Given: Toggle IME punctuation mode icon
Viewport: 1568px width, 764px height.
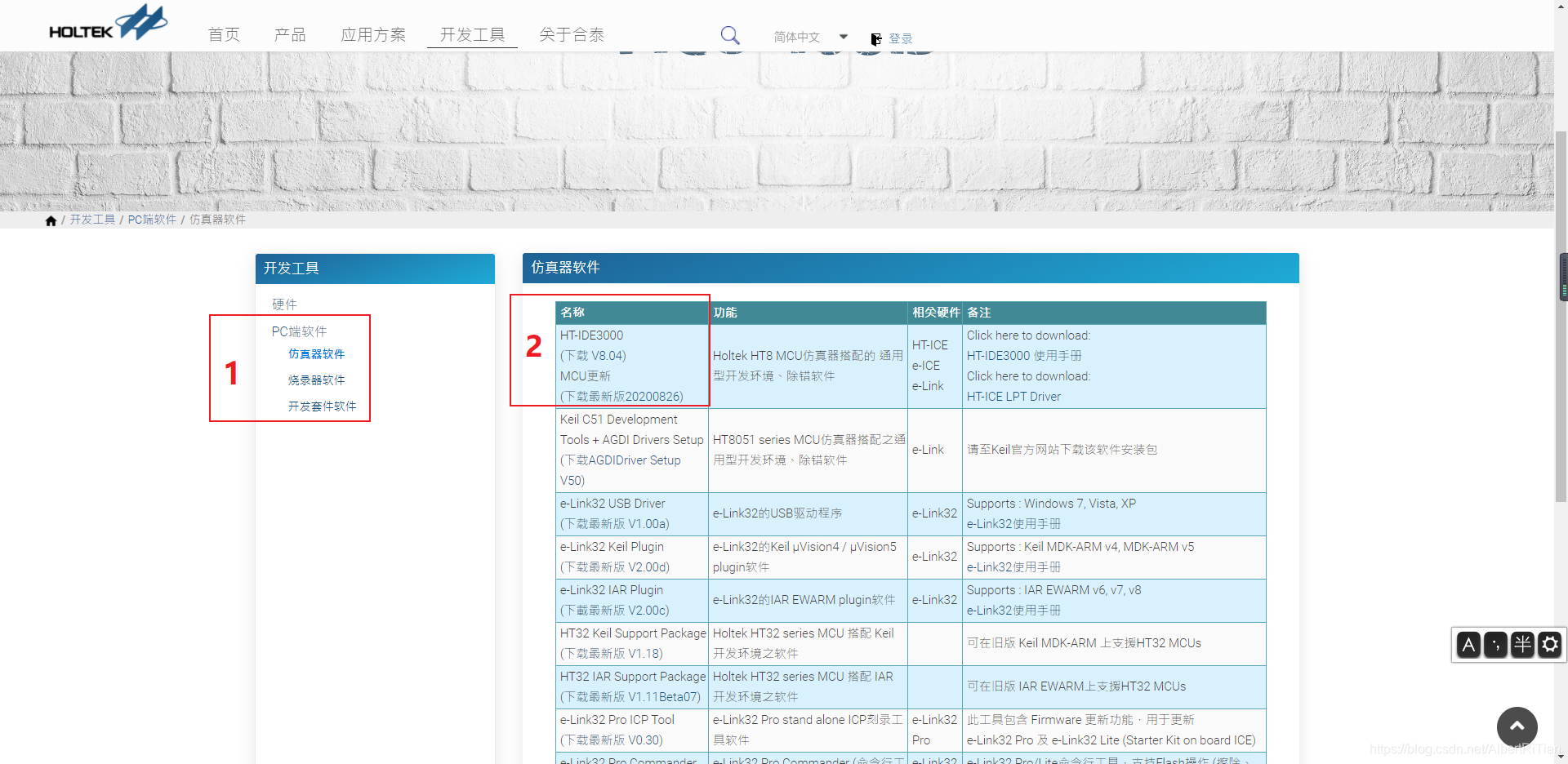Looking at the screenshot, I should click(1495, 645).
